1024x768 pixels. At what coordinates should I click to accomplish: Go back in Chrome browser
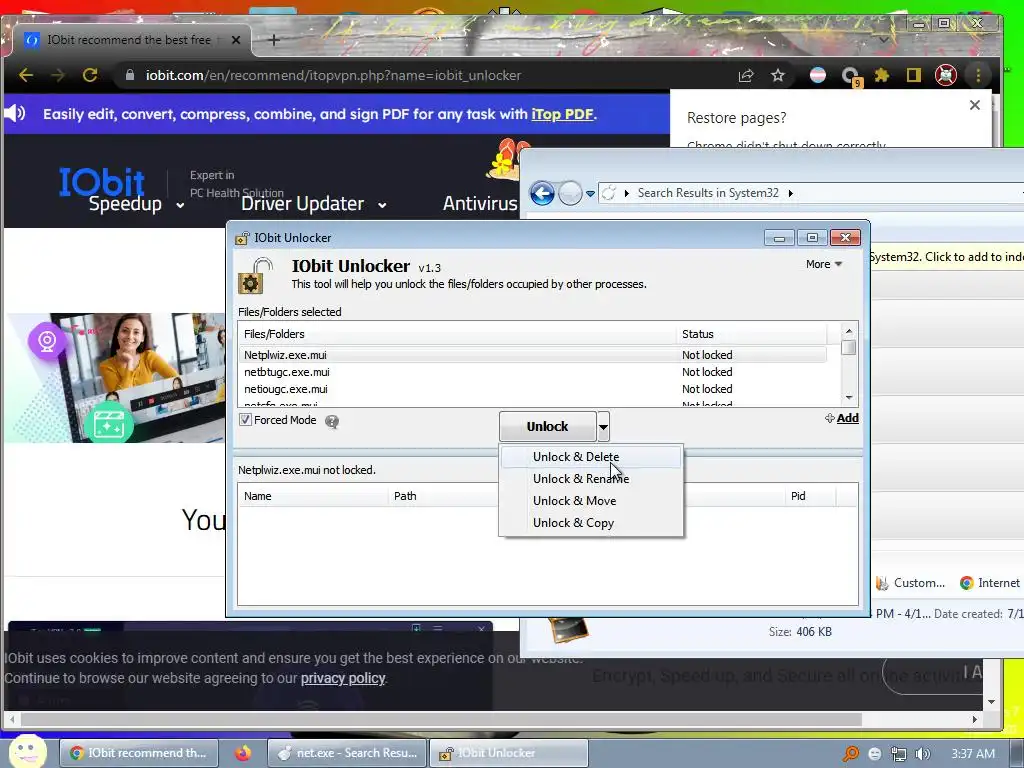[26, 75]
